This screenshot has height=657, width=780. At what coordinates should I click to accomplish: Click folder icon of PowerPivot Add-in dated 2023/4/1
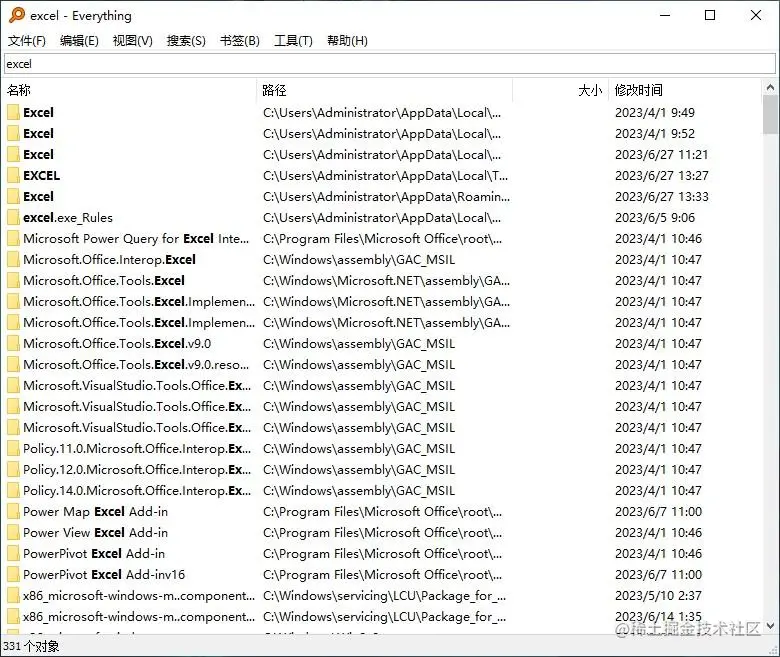13,554
